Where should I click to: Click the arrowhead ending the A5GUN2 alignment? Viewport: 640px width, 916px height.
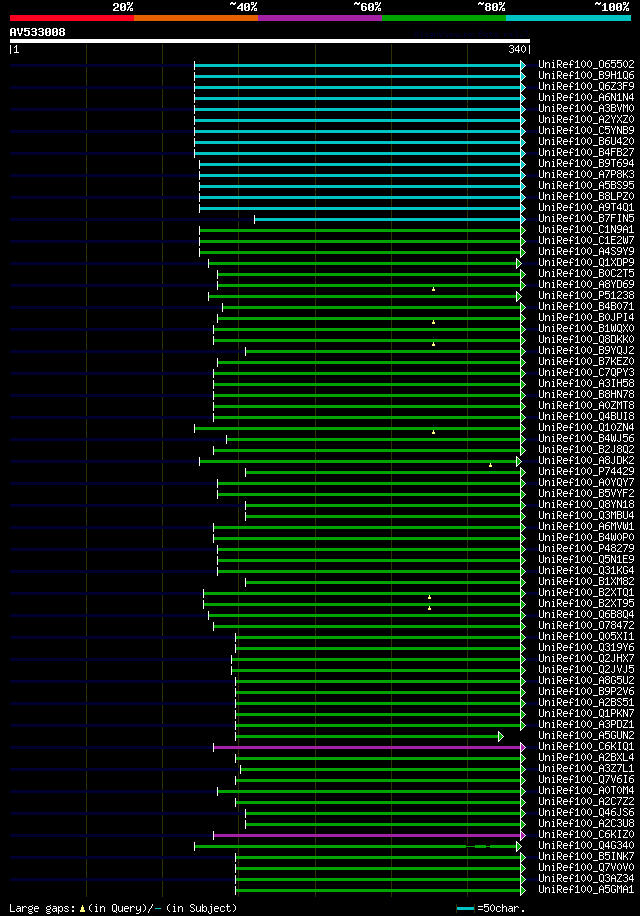501,737
